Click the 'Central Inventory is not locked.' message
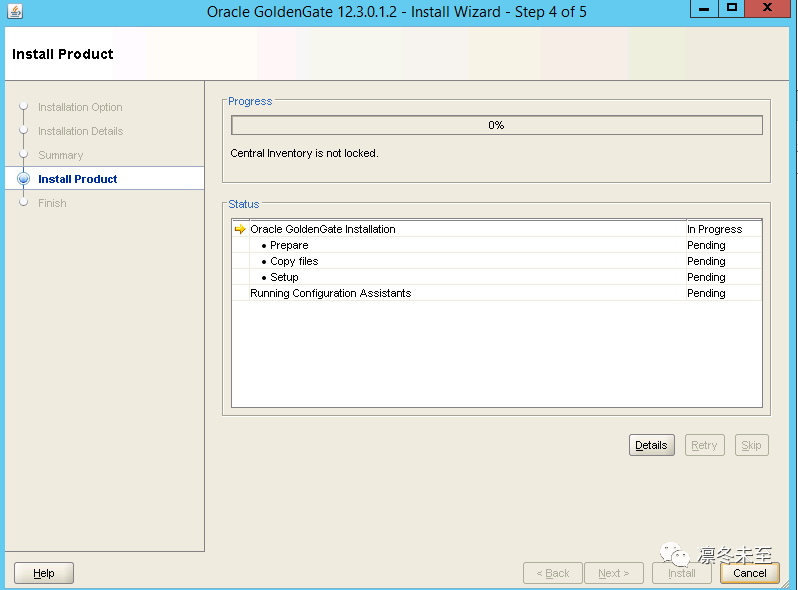The image size is (798, 590). point(304,153)
